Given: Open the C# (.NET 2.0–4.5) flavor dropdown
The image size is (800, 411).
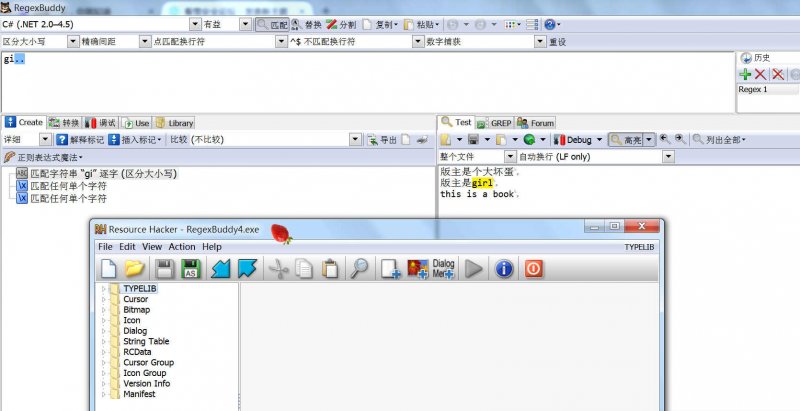Looking at the screenshot, I should (x=195, y=24).
